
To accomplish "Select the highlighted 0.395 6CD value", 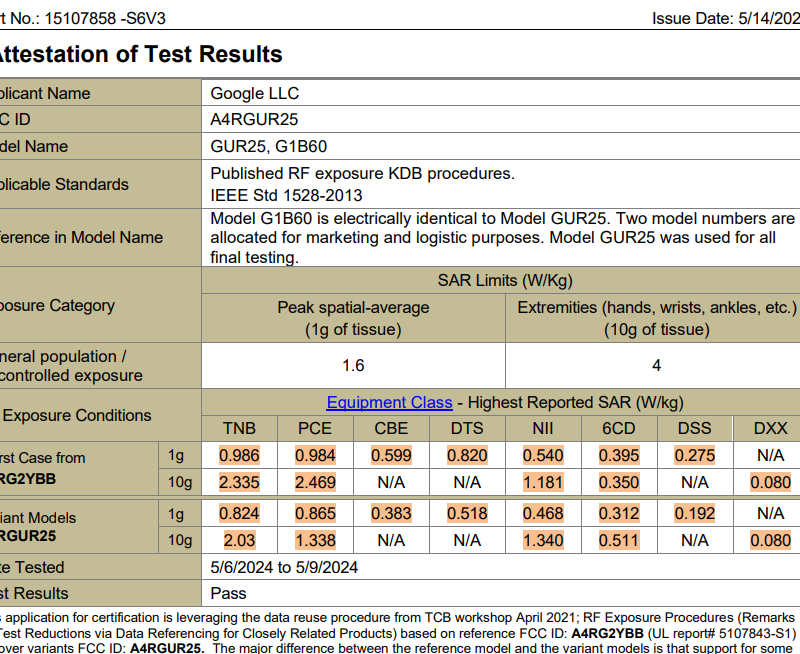I will click(x=619, y=456).
